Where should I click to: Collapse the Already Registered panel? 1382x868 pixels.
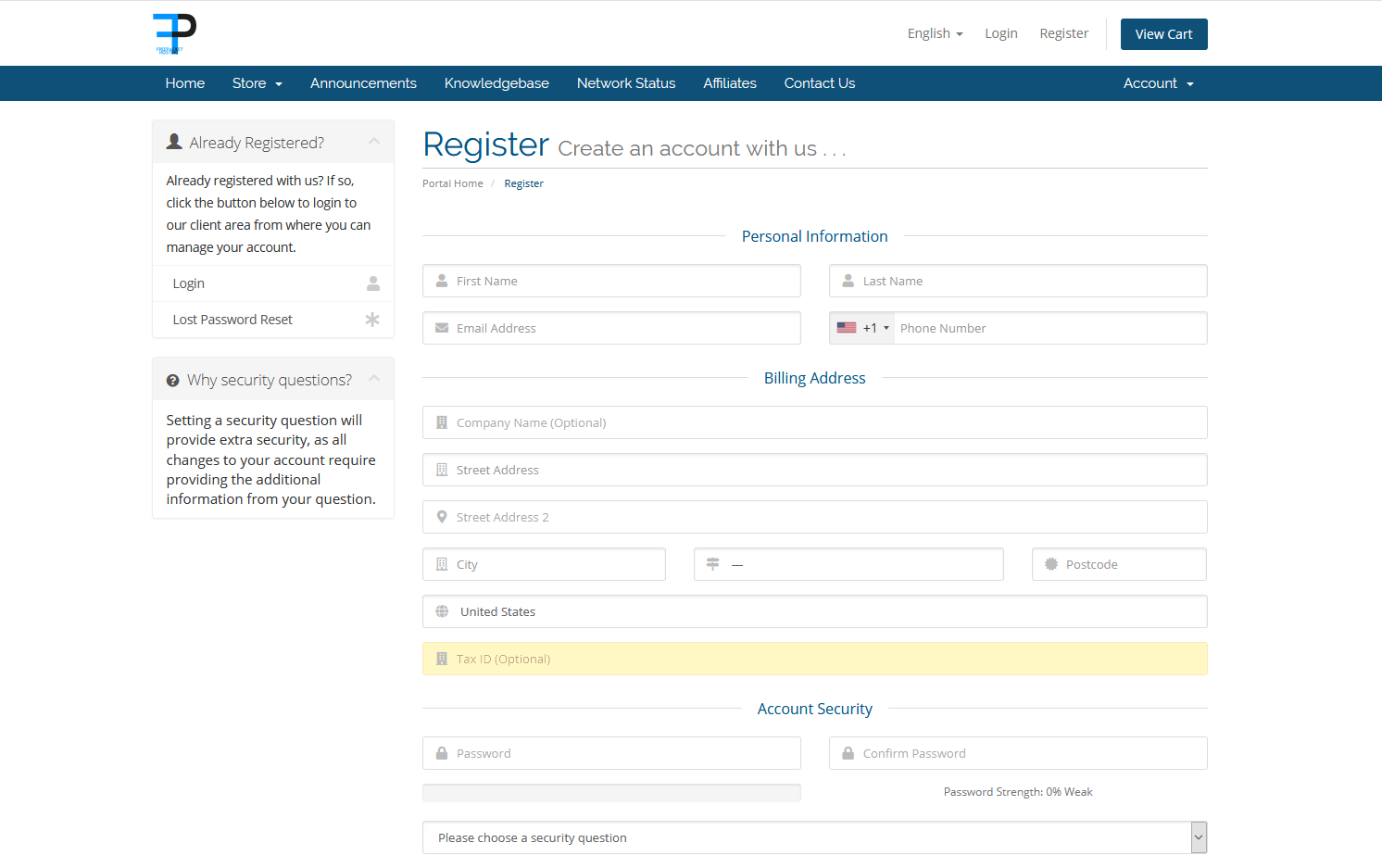pos(374,142)
